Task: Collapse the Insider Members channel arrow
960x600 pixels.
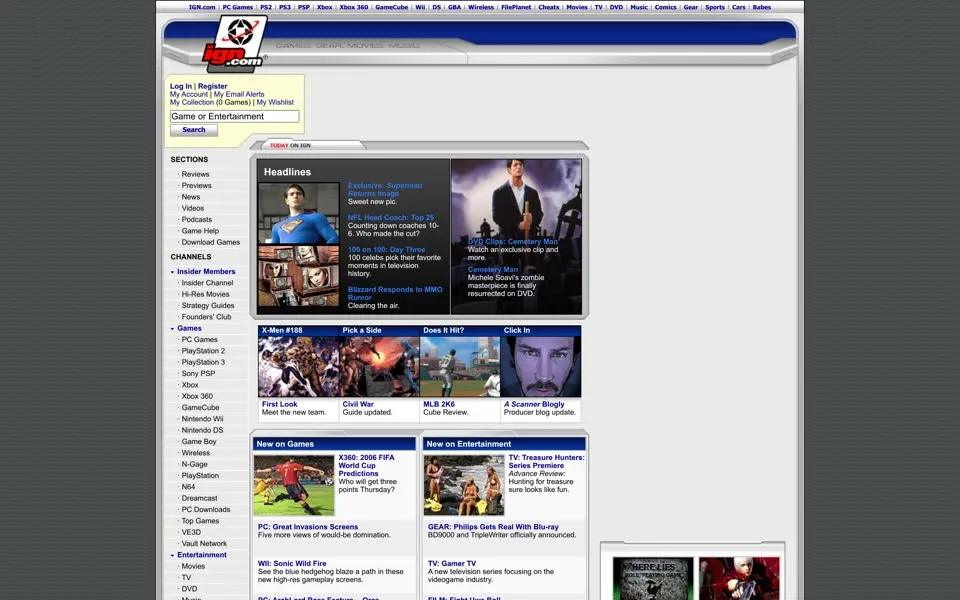Action: 172,272
